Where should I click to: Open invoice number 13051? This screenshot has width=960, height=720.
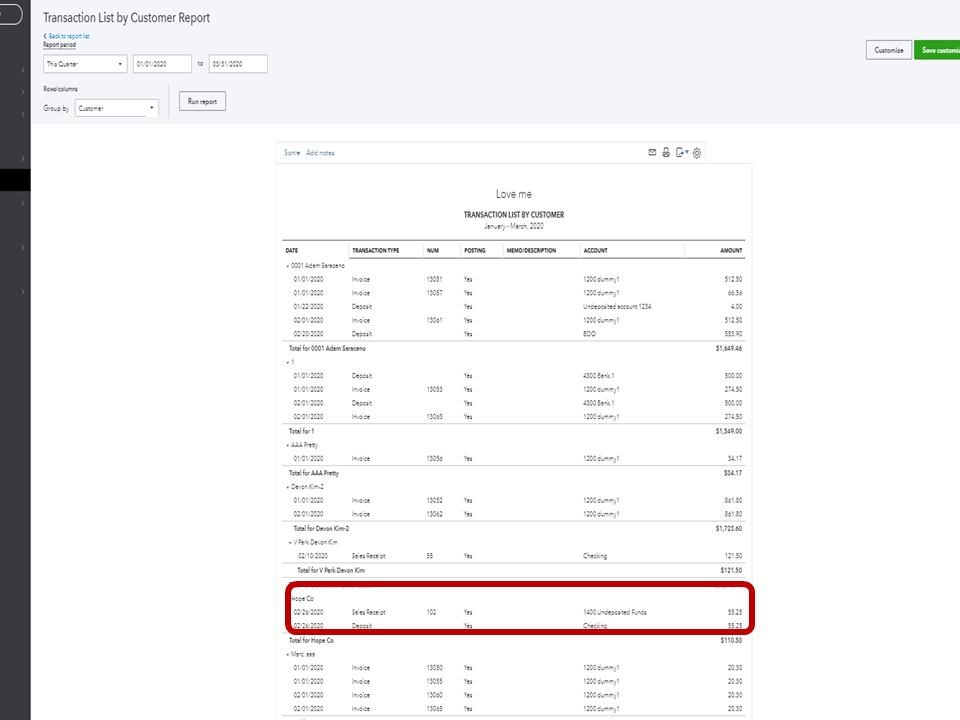pos(435,279)
